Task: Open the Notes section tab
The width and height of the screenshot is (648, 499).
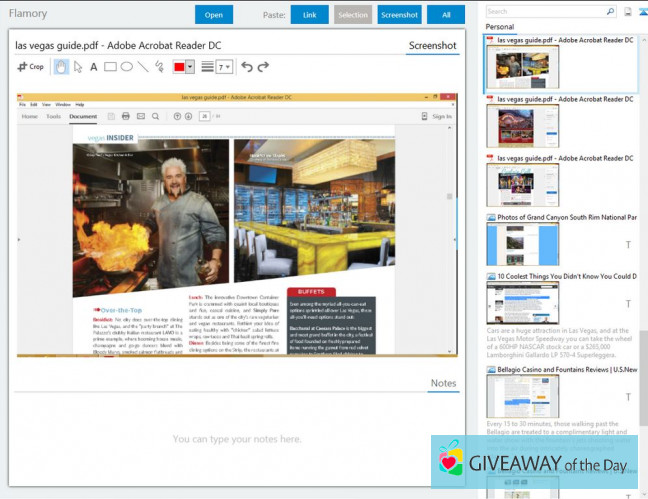Action: (443, 383)
